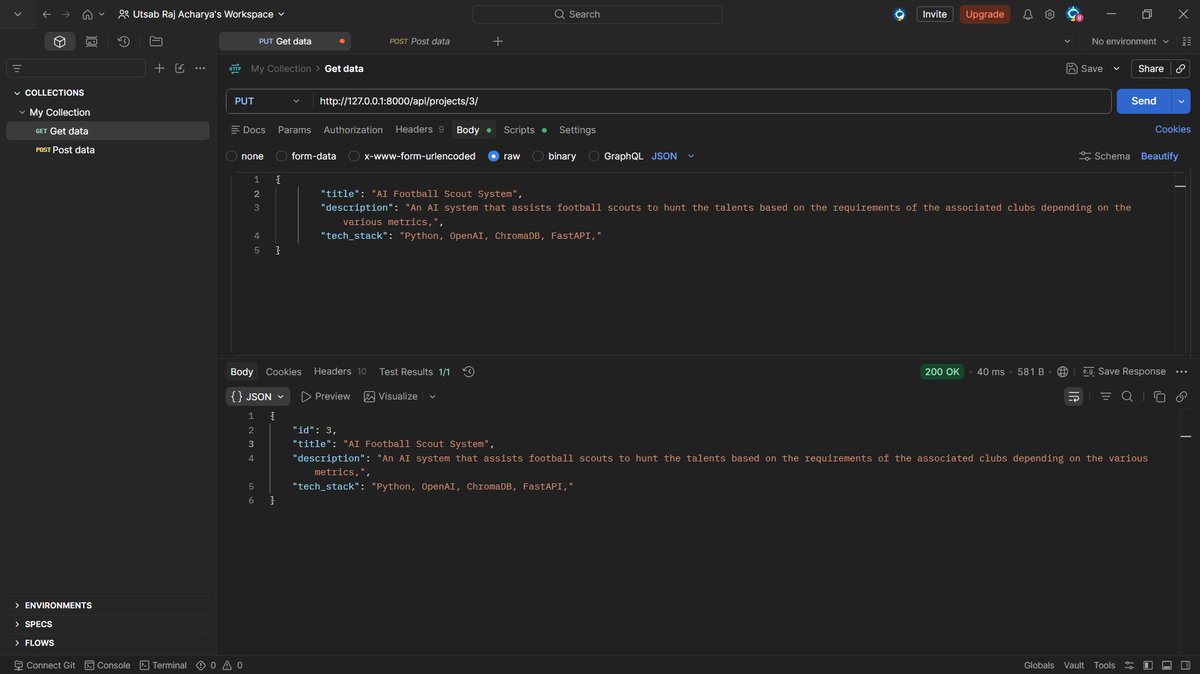Open the request Settings tab
This screenshot has width=1200, height=674.
[x=577, y=130]
